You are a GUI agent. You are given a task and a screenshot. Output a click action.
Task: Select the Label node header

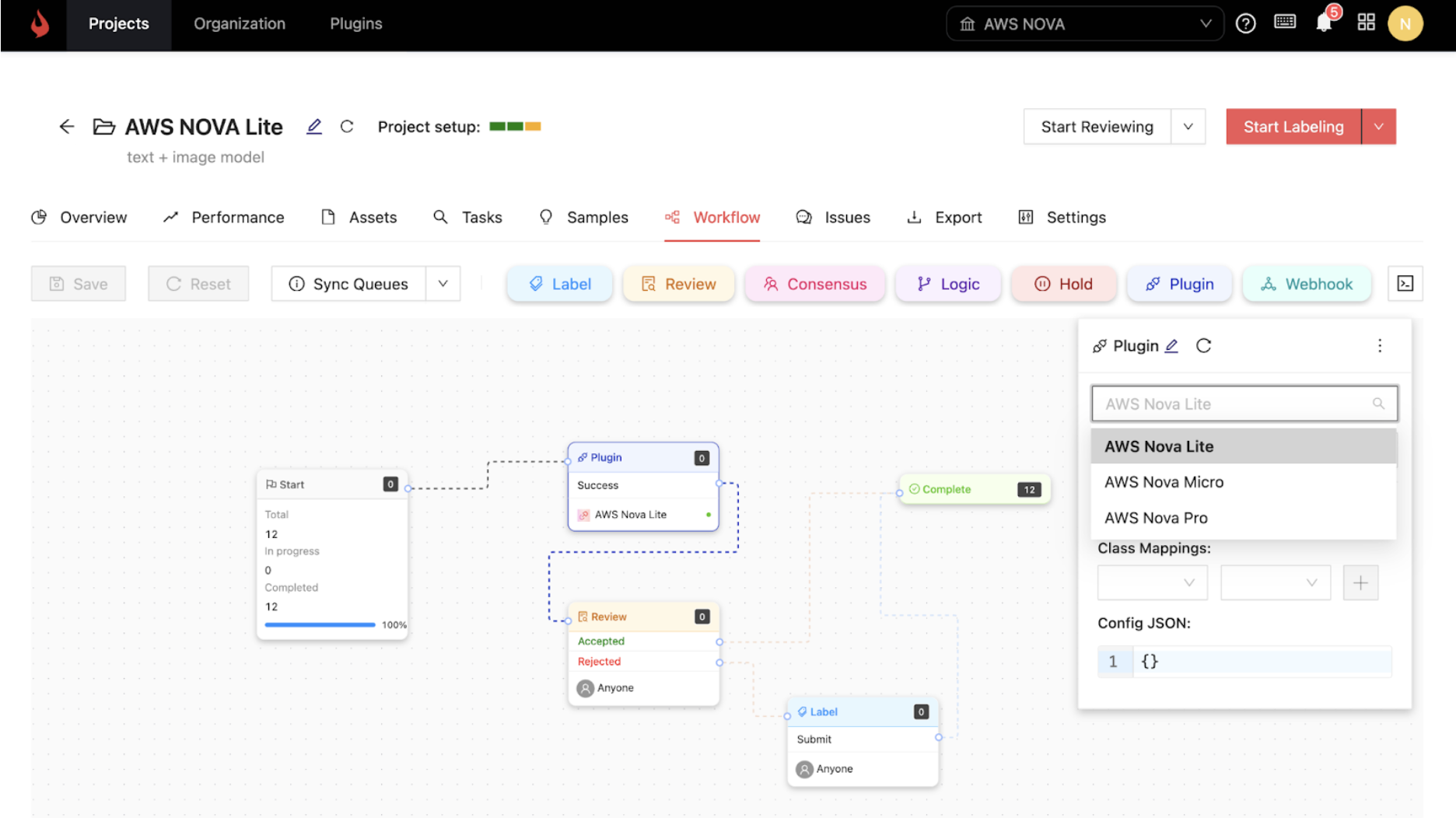coord(863,712)
